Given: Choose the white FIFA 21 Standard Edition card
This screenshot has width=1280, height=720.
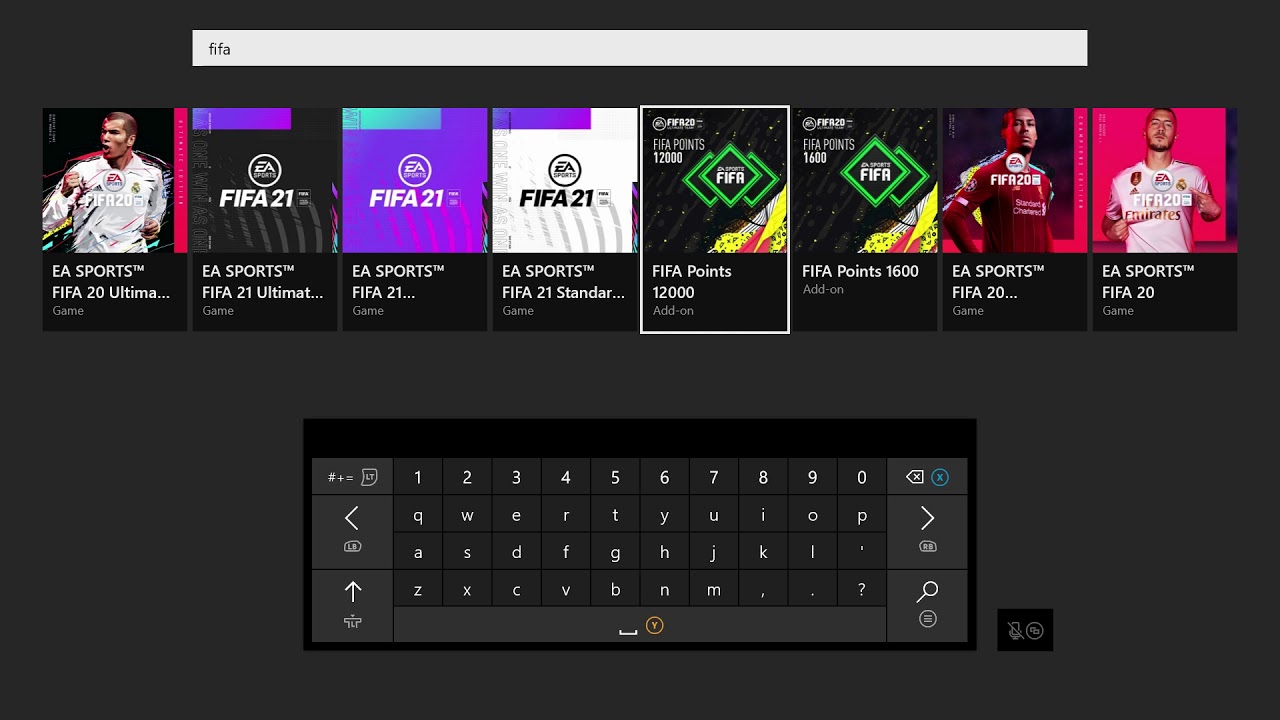Looking at the screenshot, I should point(565,219).
